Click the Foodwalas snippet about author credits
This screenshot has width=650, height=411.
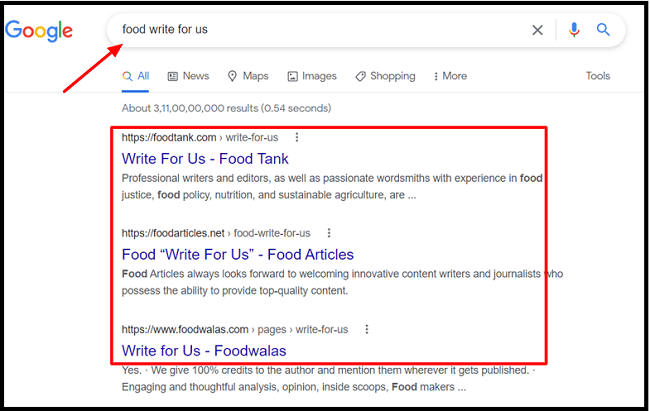(328, 379)
